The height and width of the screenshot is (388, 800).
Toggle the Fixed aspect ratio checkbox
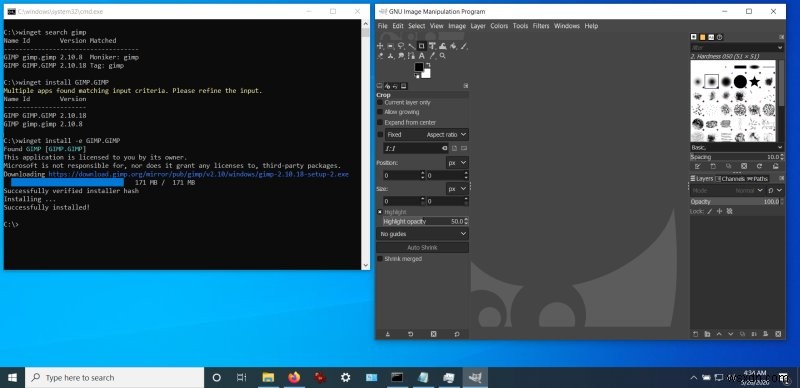pos(380,135)
